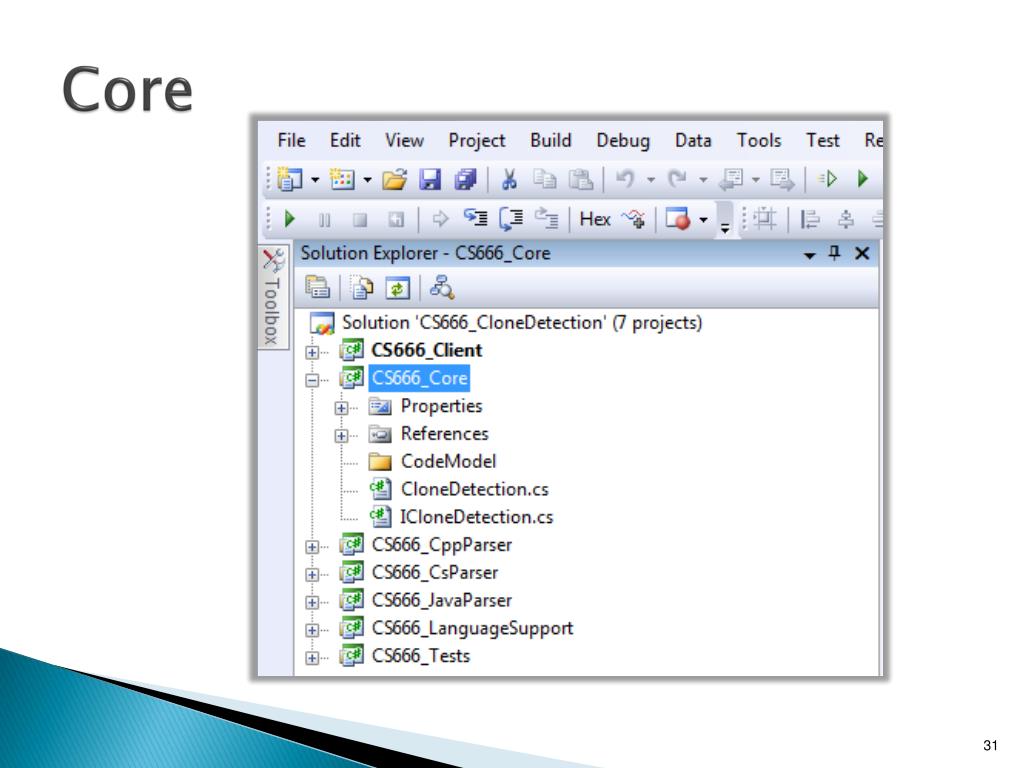Click Solution Explorer Refresh icon
1024x768 pixels.
point(397,287)
